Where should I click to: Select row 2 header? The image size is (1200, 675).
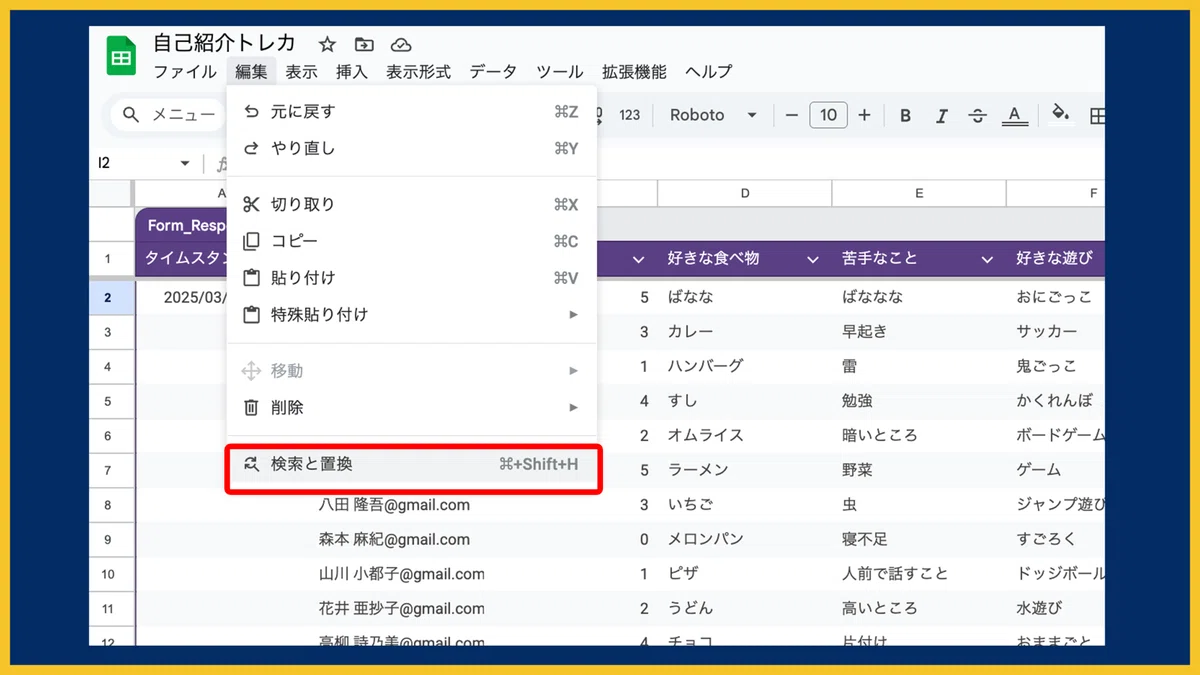pyautogui.click(x=111, y=297)
